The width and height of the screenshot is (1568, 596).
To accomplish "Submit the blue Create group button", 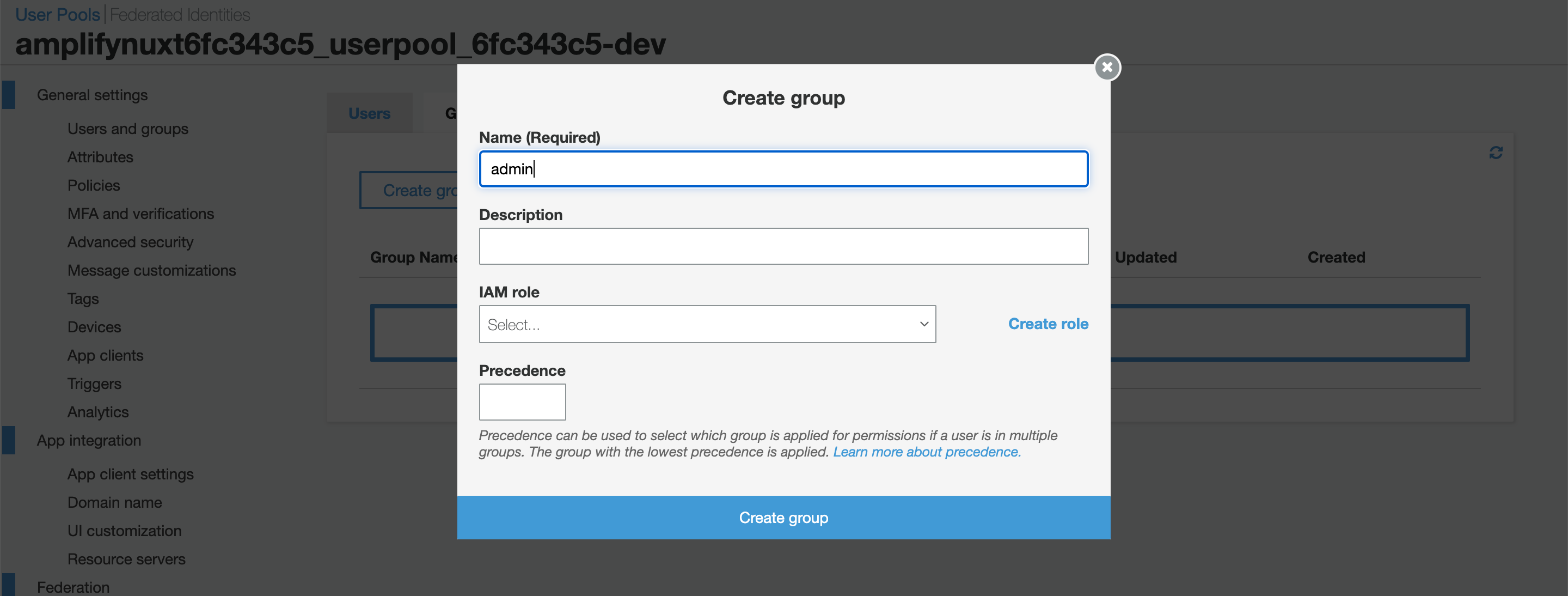I will [783, 518].
